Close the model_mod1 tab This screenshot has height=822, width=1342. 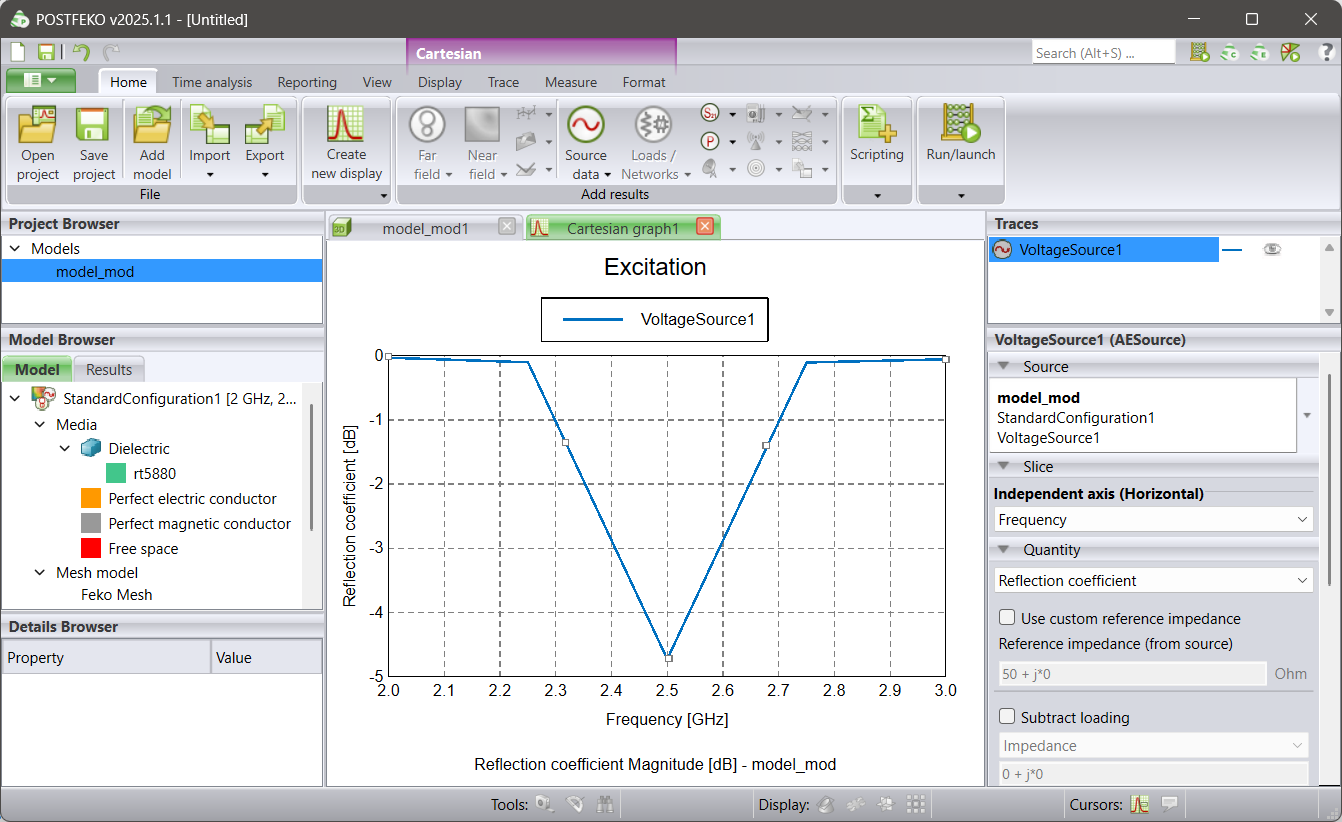pyautogui.click(x=507, y=227)
